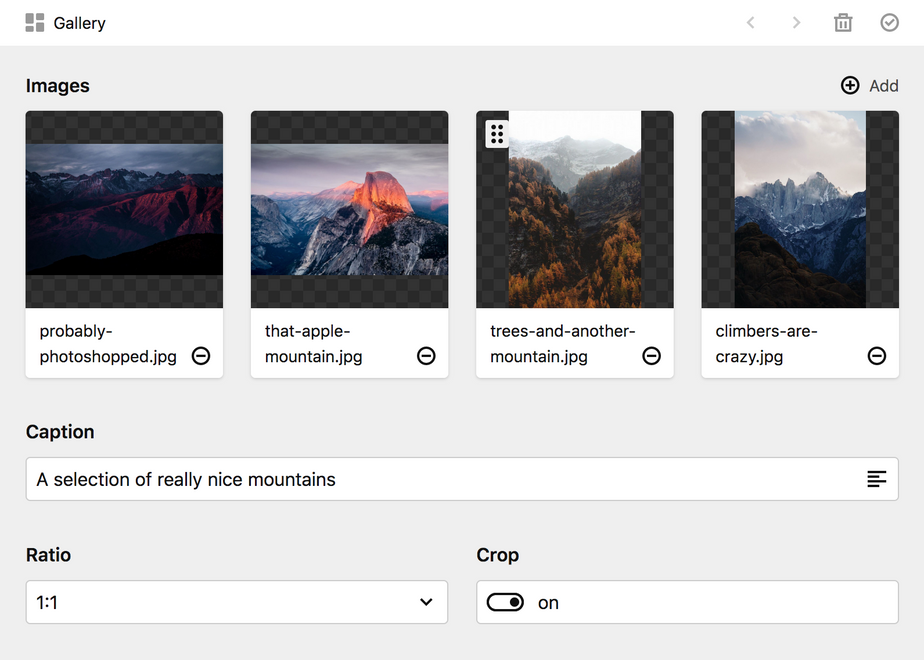This screenshot has height=660, width=924.
Task: Remove that-apple-mountain.jpg with its minus icon
Action: pyautogui.click(x=426, y=356)
